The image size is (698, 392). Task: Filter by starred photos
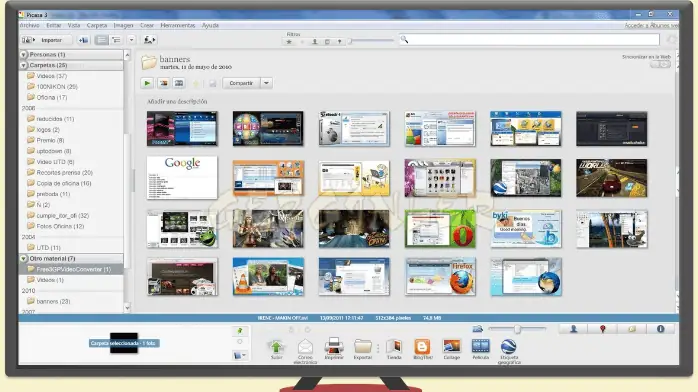(x=289, y=42)
